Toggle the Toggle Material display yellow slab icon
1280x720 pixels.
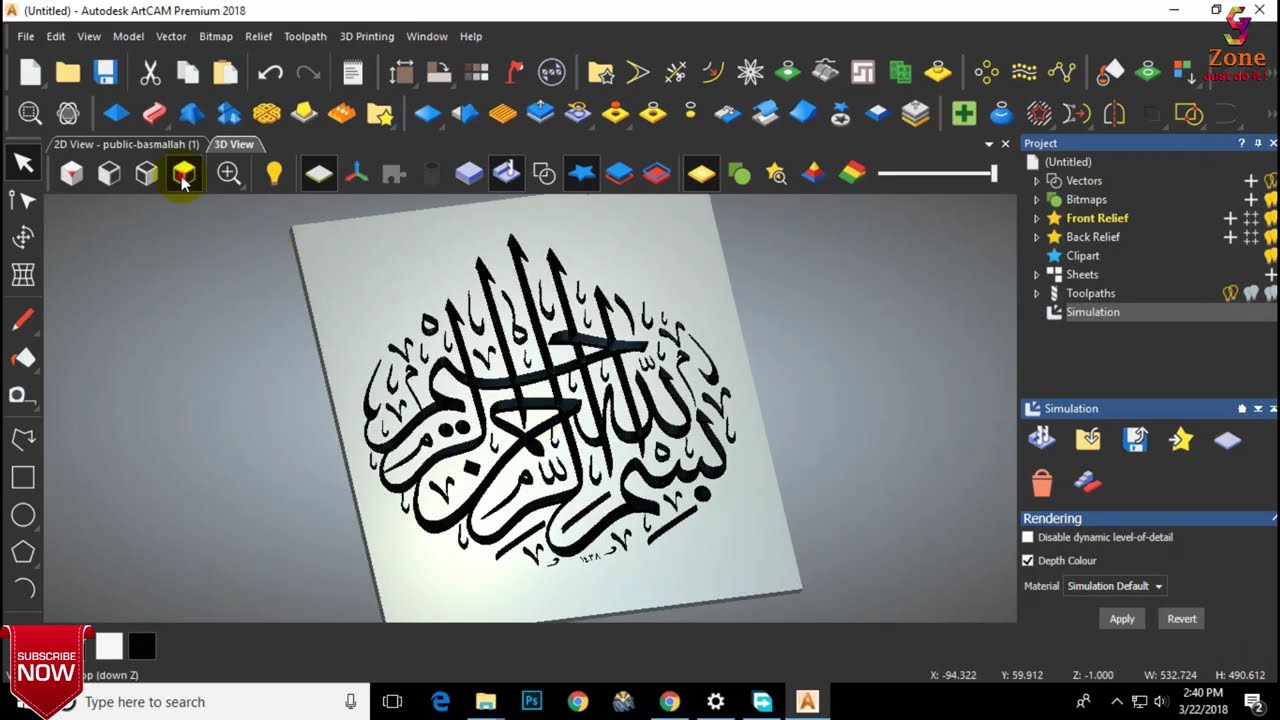[x=702, y=174]
